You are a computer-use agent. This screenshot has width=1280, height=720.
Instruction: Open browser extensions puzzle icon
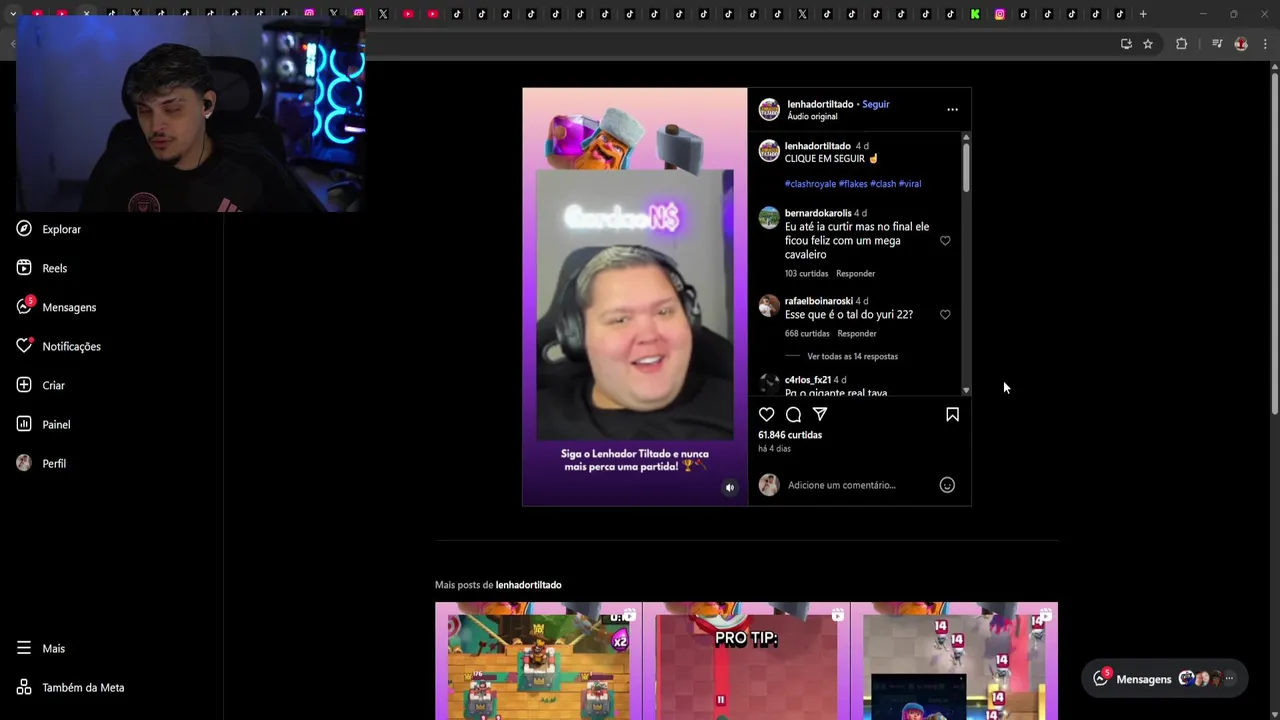point(1181,44)
